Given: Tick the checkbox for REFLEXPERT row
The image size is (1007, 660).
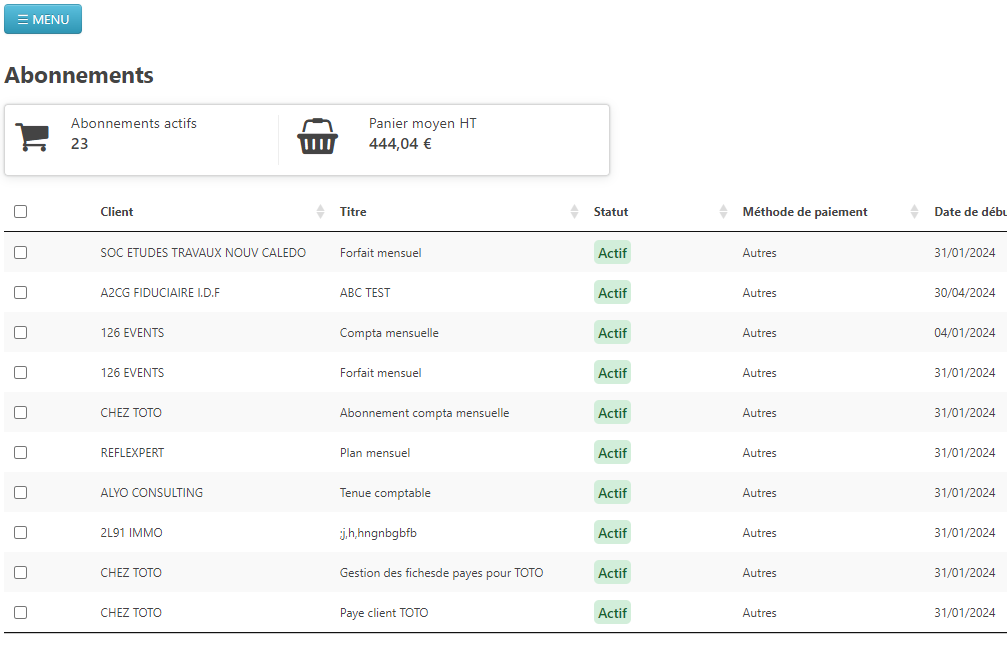Looking at the screenshot, I should 21,453.
